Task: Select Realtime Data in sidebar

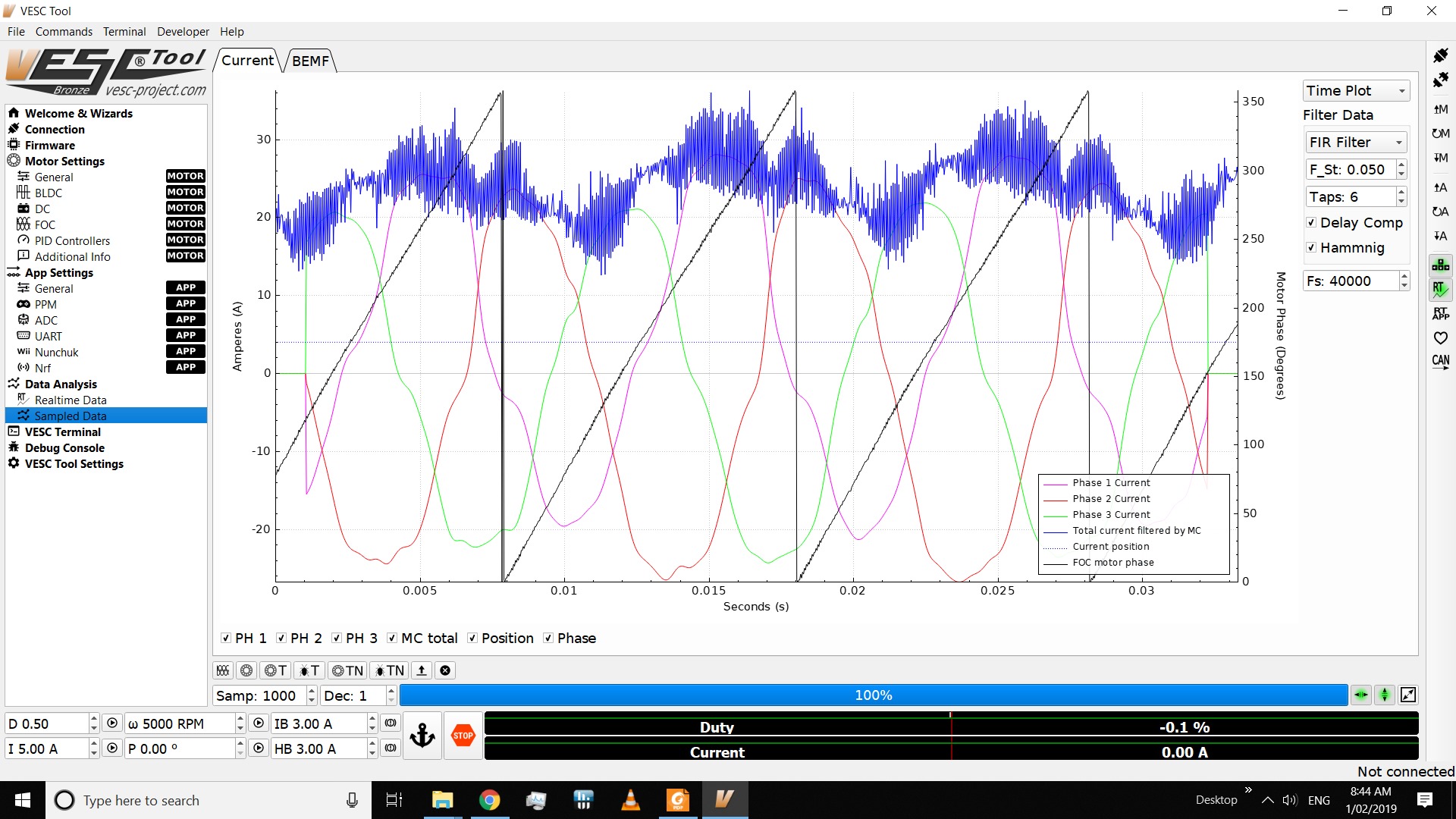Action: coord(71,400)
